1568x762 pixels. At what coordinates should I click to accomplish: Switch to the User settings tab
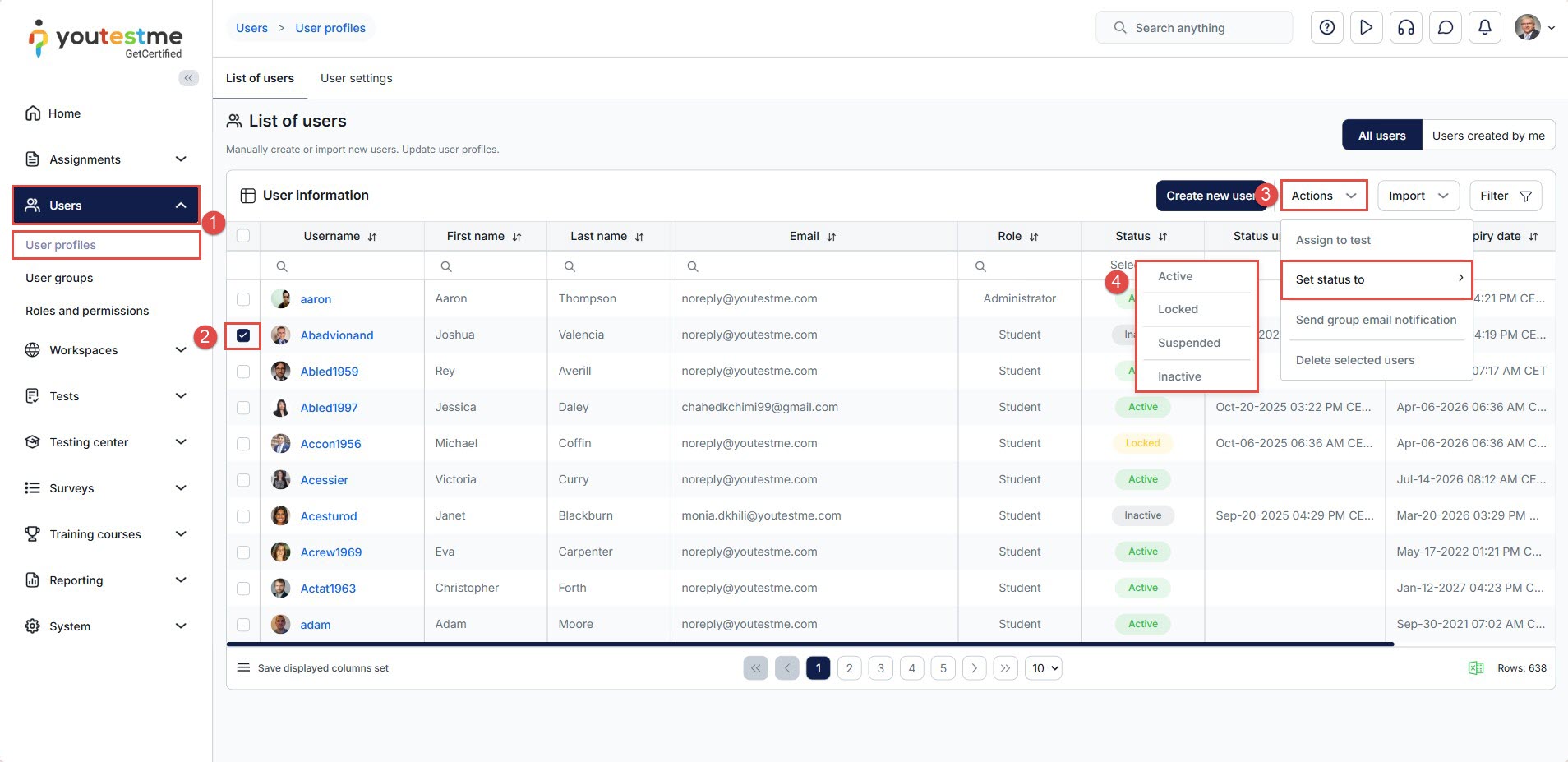356,78
